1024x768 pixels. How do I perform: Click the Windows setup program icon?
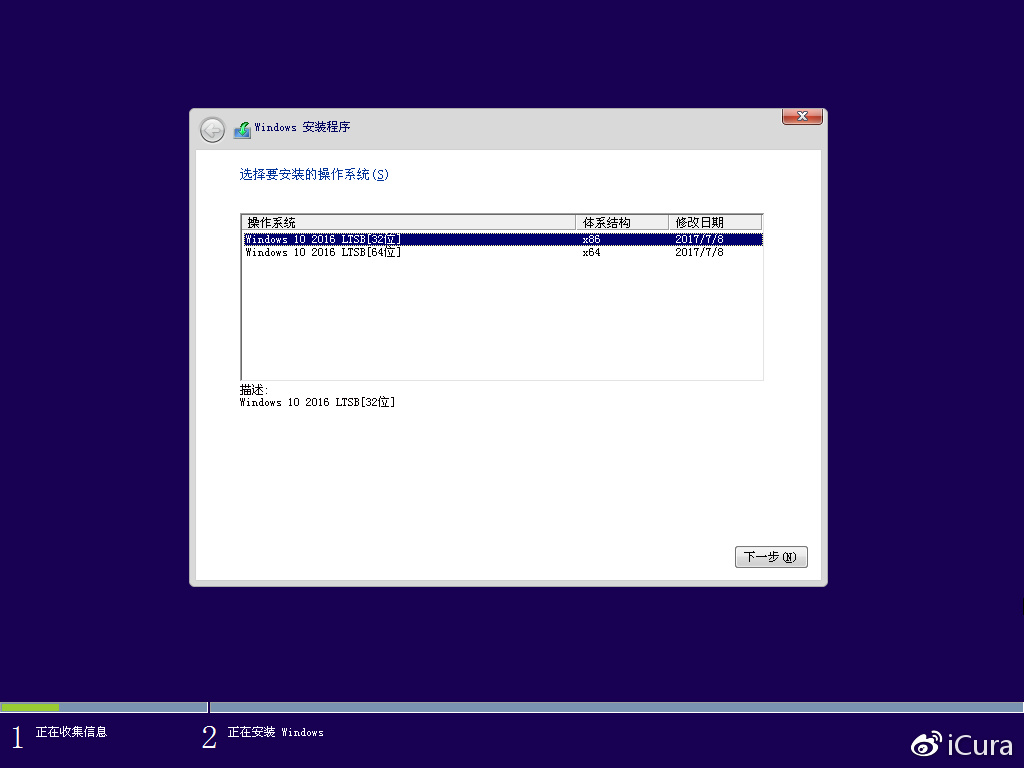(242, 129)
